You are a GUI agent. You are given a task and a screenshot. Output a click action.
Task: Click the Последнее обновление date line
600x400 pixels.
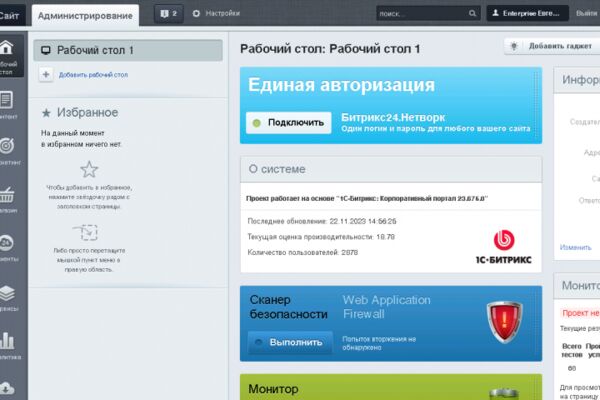[322, 221]
